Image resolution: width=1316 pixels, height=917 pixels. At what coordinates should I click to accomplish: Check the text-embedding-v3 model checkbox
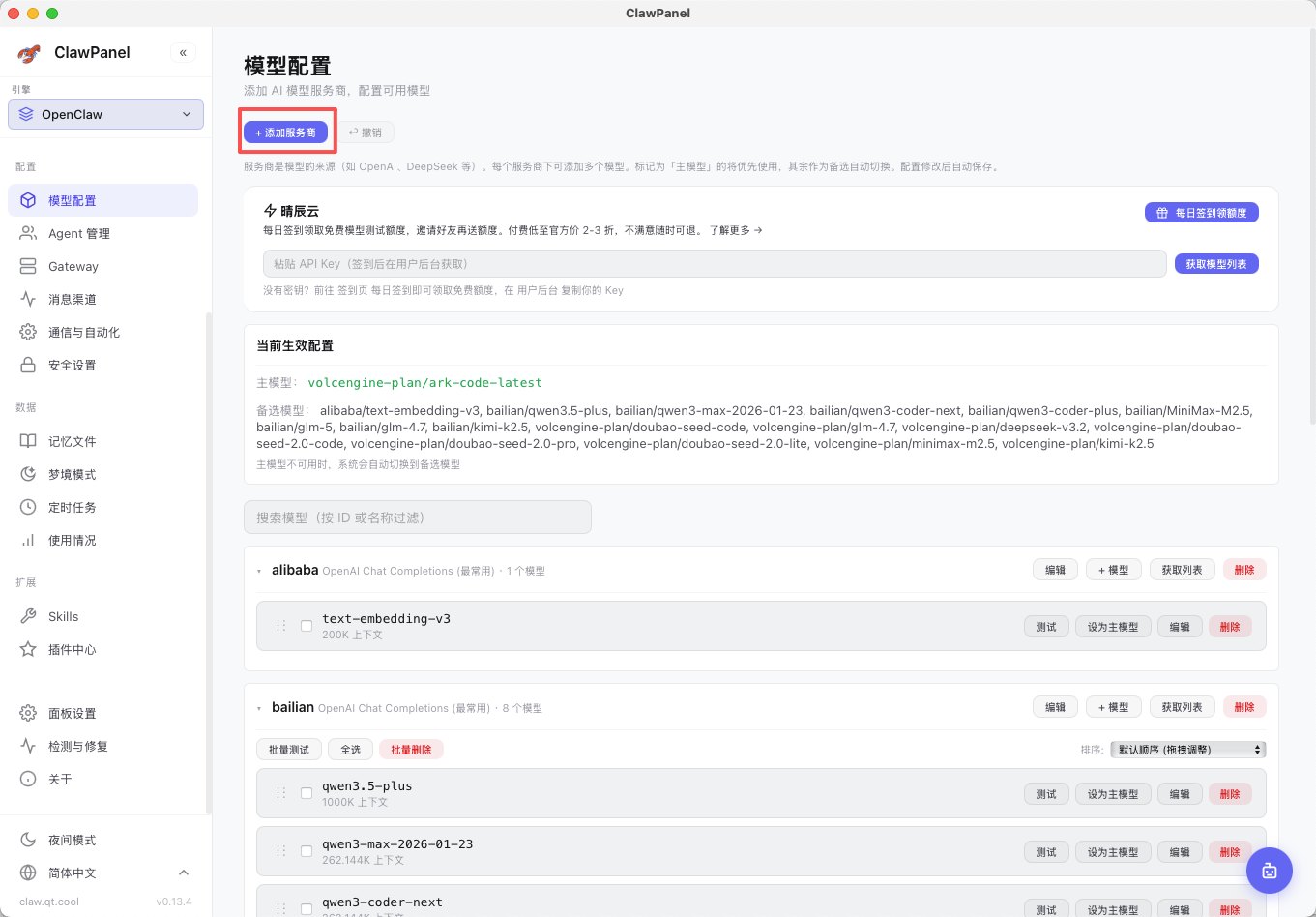pos(307,626)
